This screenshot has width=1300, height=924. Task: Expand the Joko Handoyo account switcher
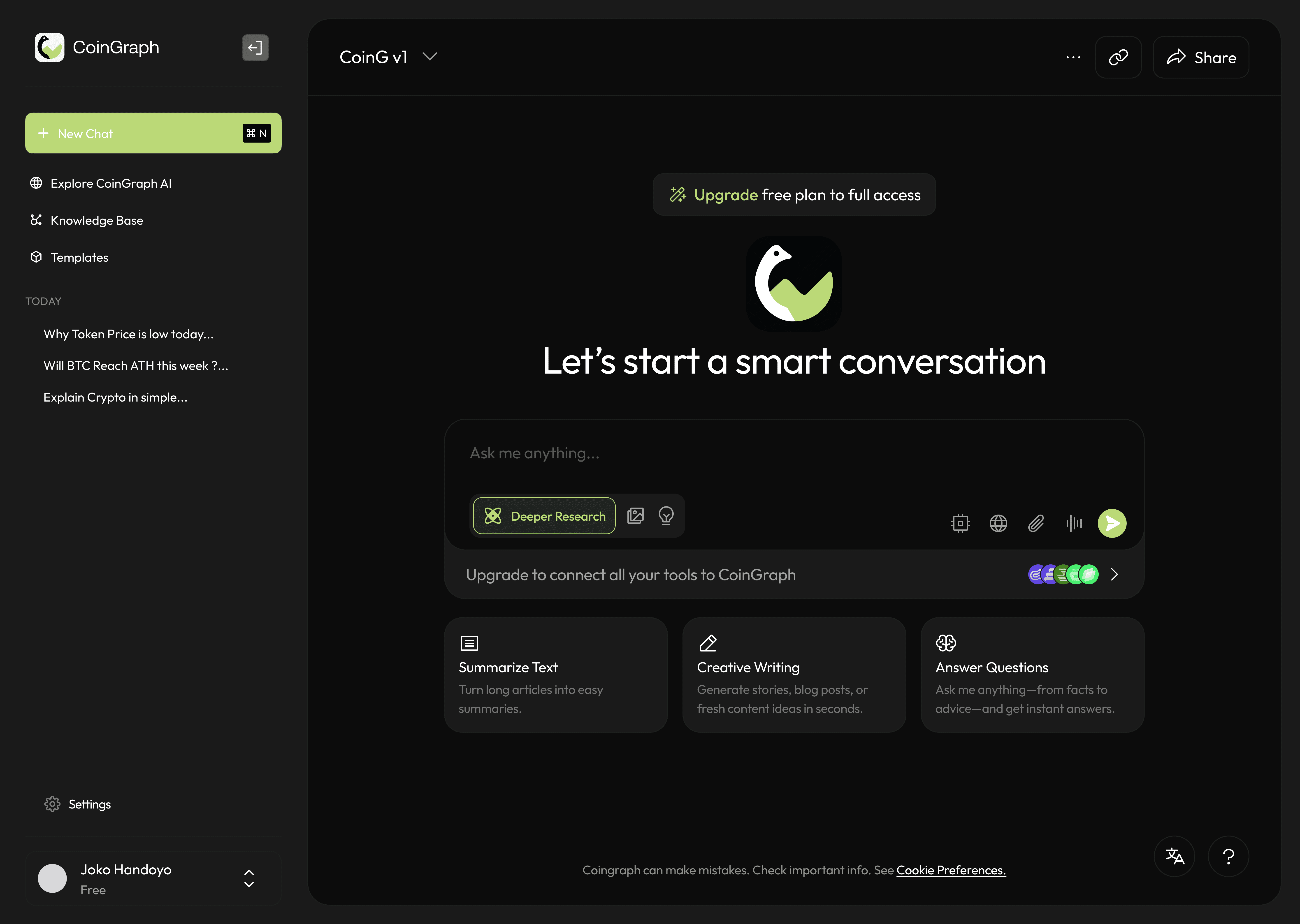pyautogui.click(x=249, y=878)
